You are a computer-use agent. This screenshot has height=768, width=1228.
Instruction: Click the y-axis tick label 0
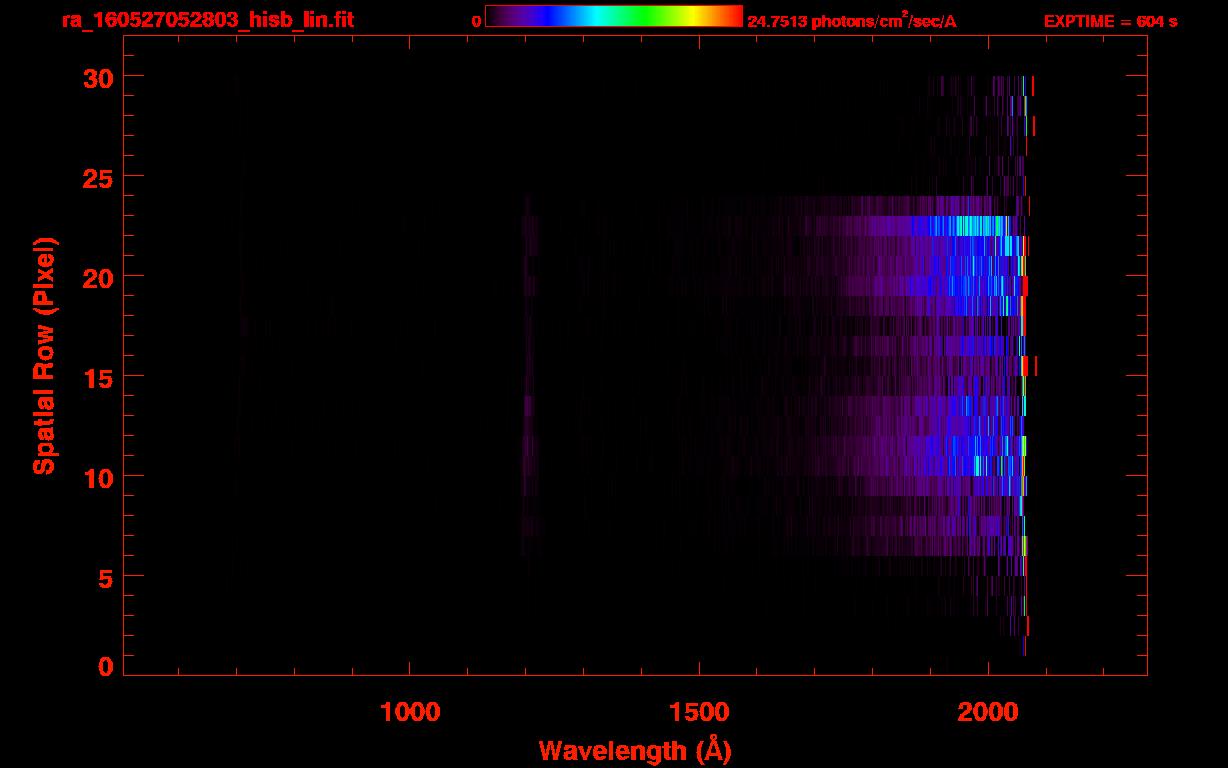tap(105, 666)
